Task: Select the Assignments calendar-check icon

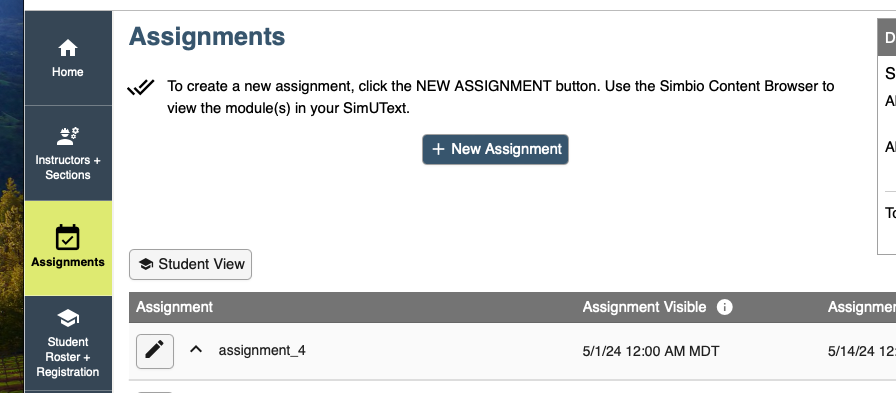Action: point(68,237)
